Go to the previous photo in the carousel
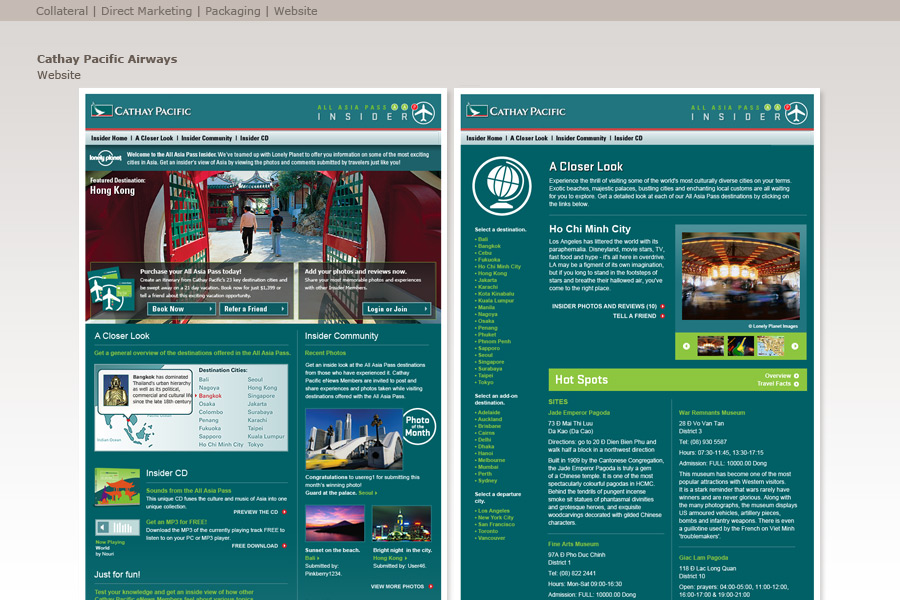Image resolution: width=900 pixels, height=600 pixels. [687, 347]
